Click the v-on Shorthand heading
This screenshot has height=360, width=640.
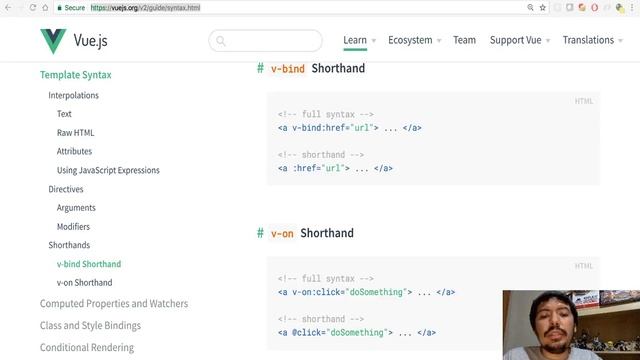pyautogui.click(x=312, y=233)
